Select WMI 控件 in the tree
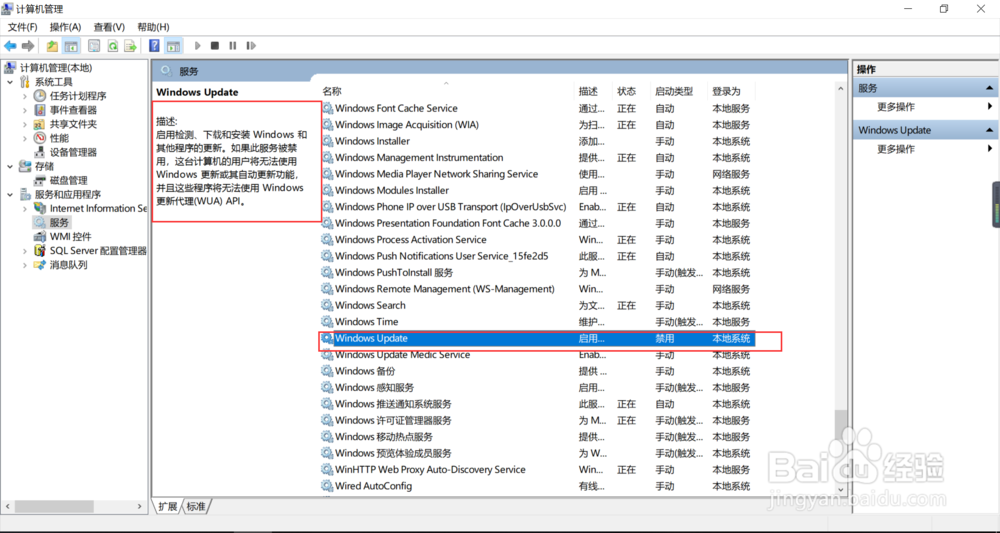1000x533 pixels. [x=71, y=237]
